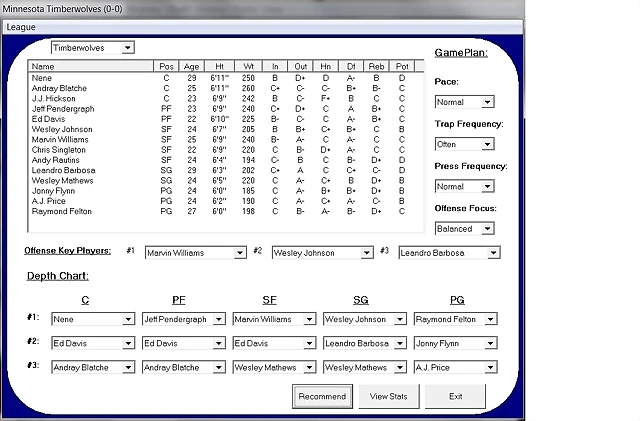Expand the Offense Focus Balanced dropdown
The image size is (640, 421).
tap(465, 229)
